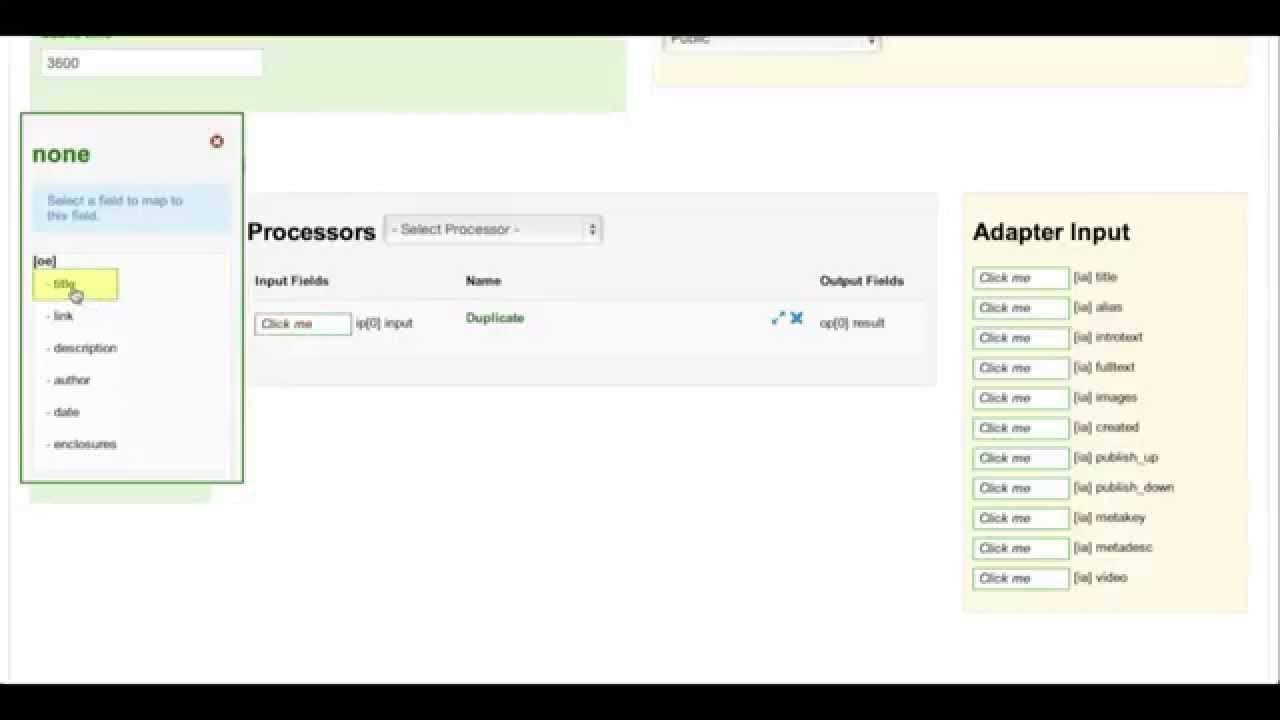
Task: Click the 'op[0] result' output field text
Action: pos(852,323)
